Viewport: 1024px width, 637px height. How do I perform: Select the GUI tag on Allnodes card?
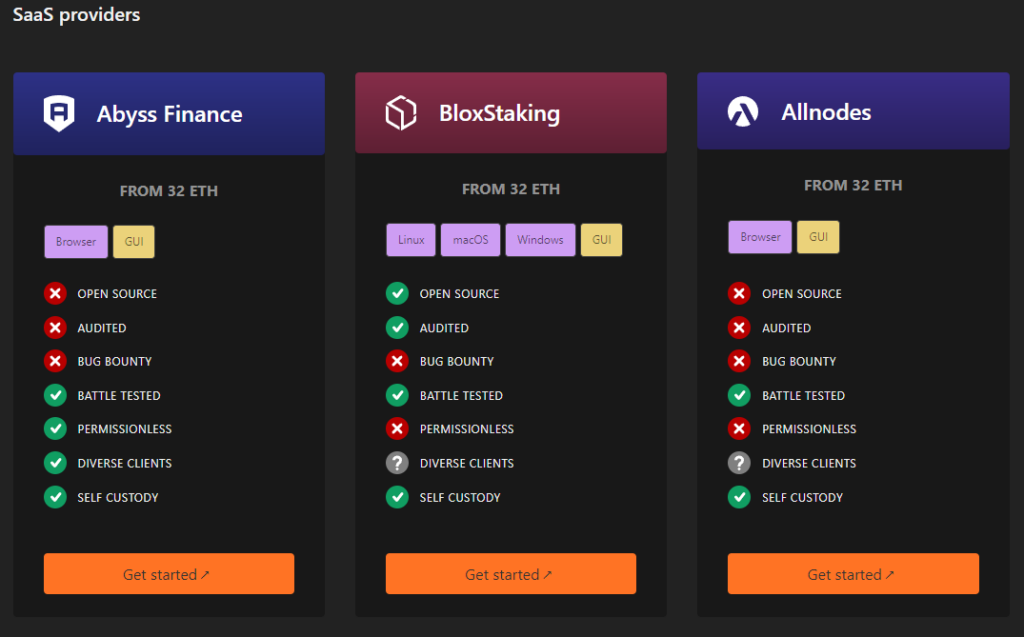818,237
